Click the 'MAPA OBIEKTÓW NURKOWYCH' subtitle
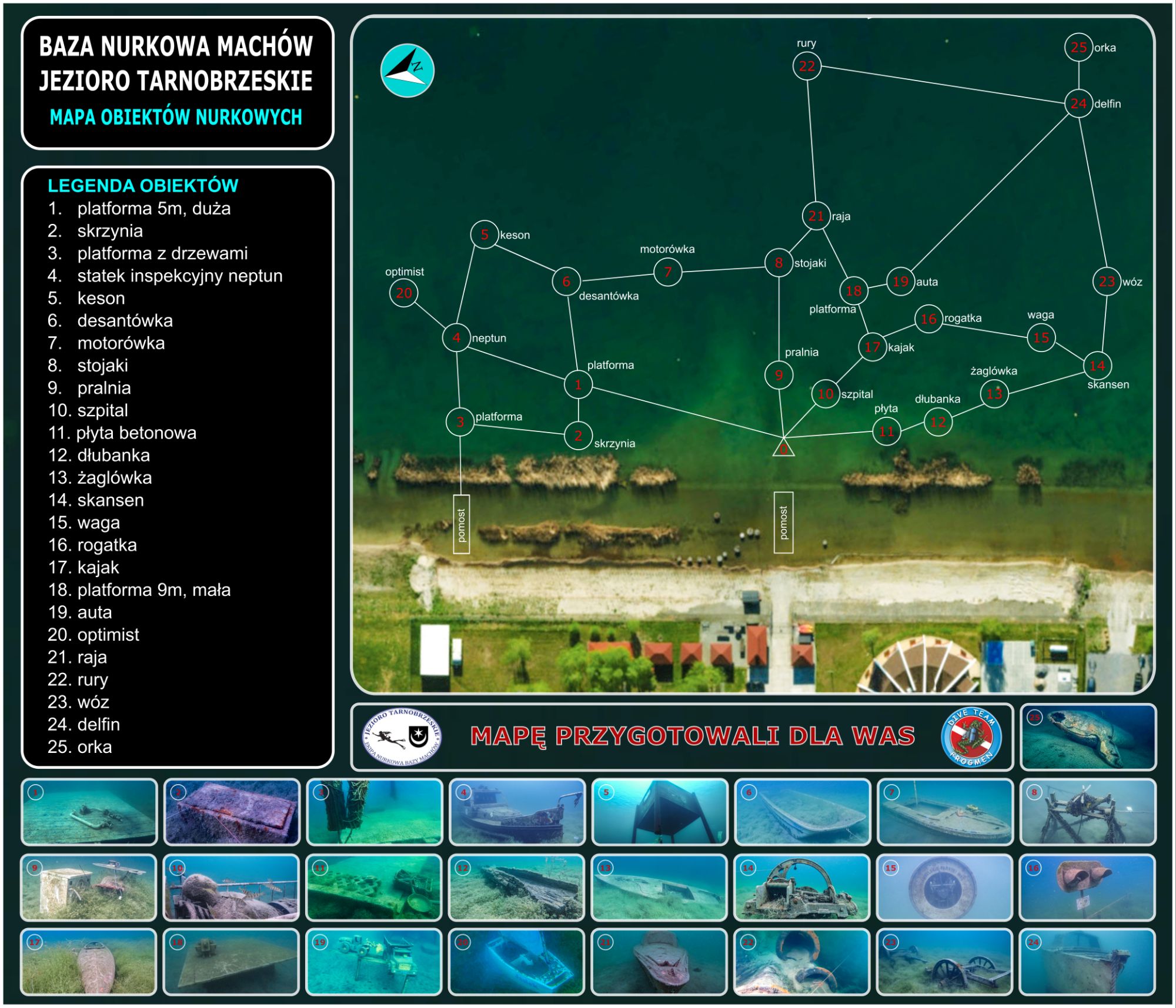Image resolution: width=1176 pixels, height=1008 pixels. (176, 117)
